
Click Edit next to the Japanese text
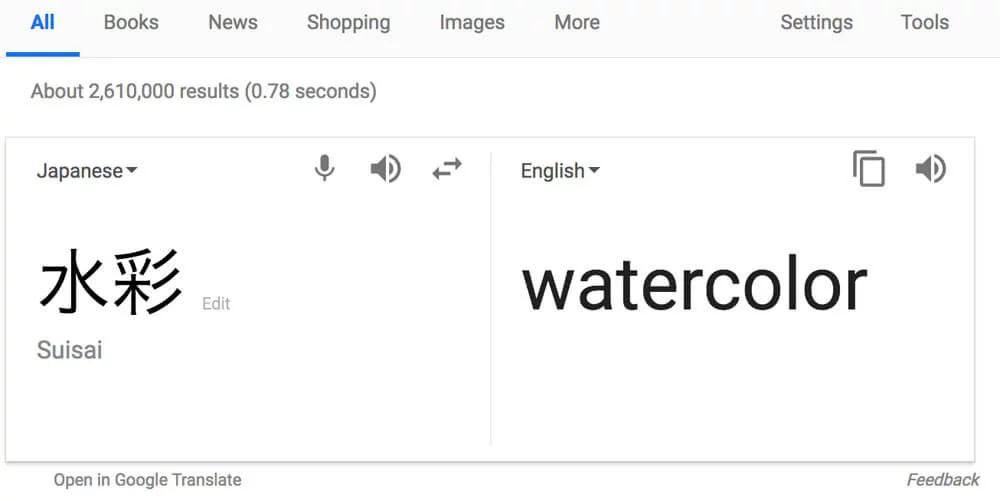coord(216,304)
